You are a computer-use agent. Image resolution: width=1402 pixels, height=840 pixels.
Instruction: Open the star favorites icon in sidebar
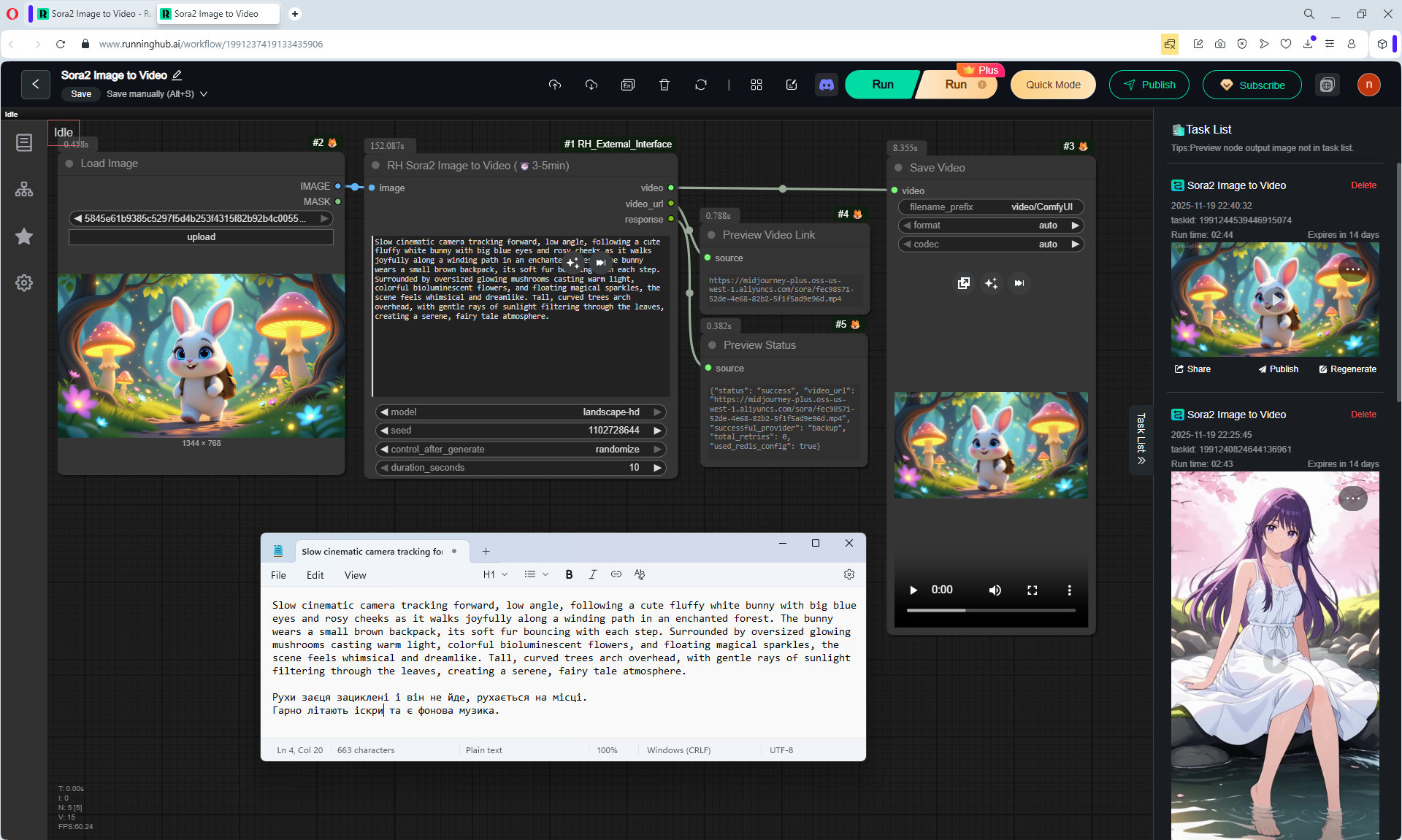coord(24,236)
